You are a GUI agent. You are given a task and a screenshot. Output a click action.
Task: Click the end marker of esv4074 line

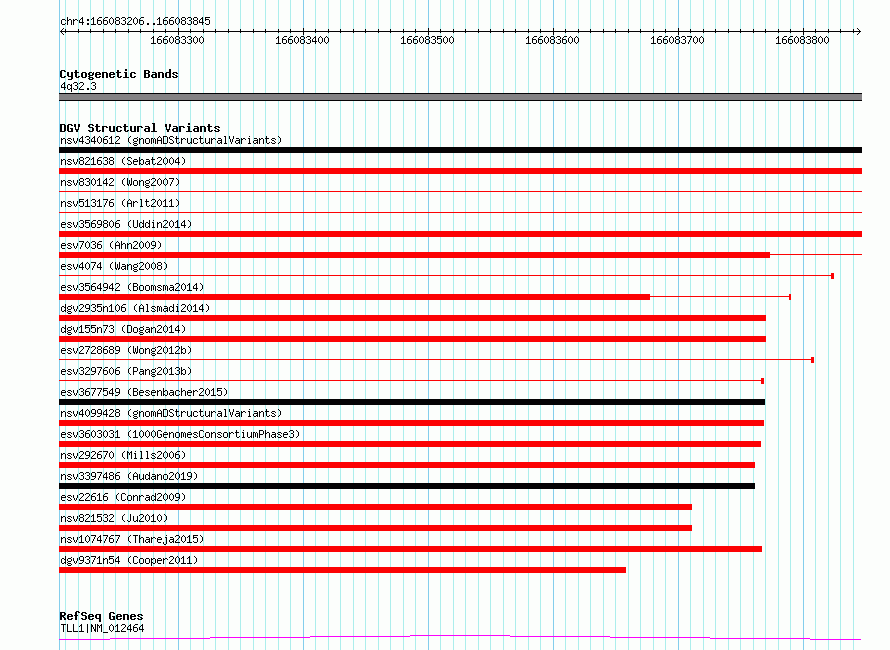pyautogui.click(x=832, y=276)
